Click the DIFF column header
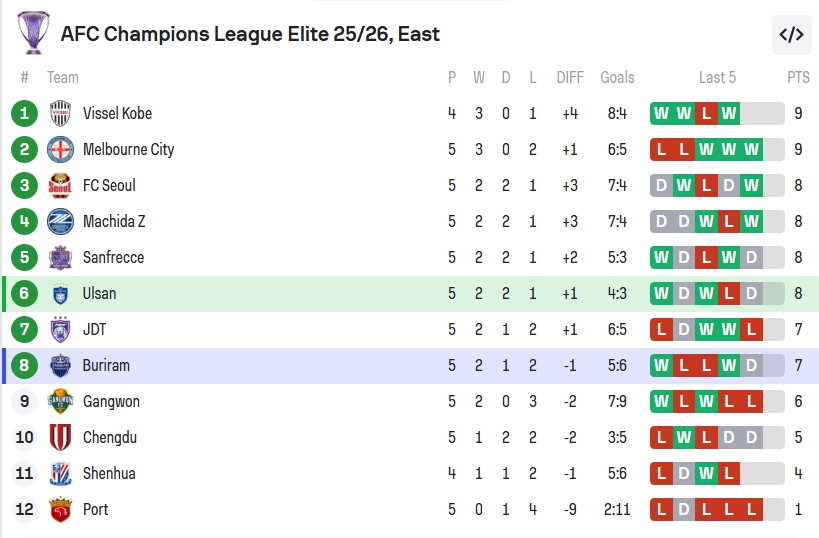 pos(570,78)
